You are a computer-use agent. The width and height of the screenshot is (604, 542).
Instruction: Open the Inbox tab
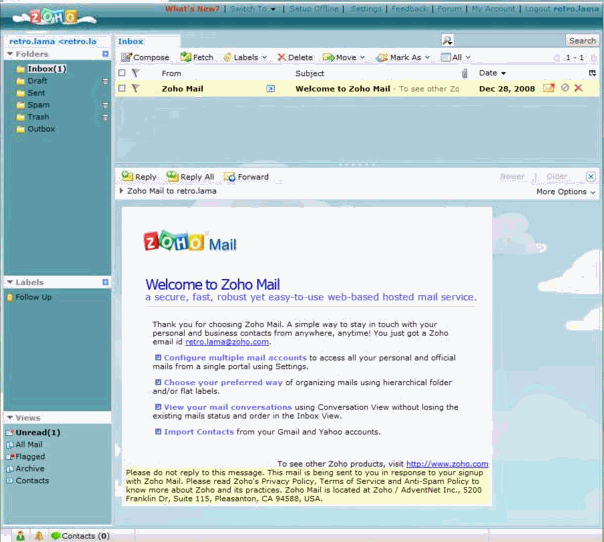pos(131,41)
